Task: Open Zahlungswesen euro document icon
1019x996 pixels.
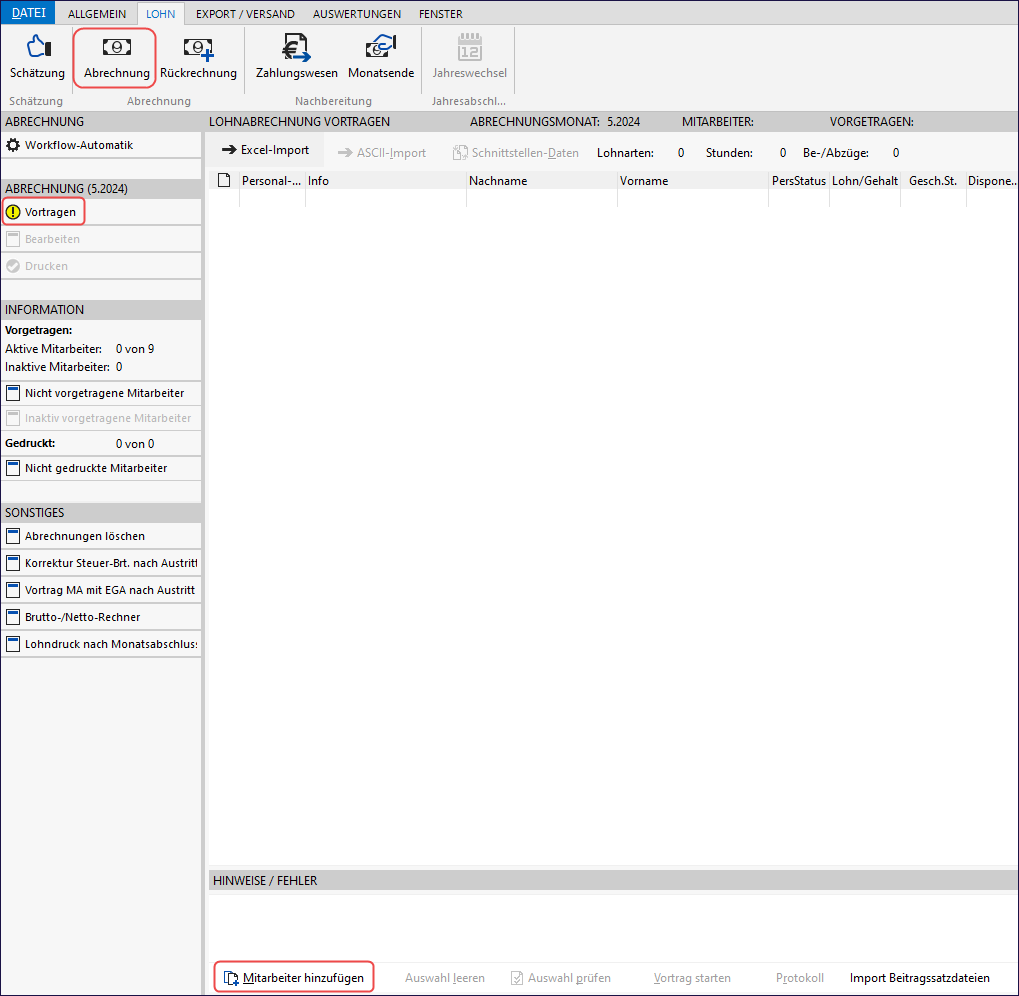Action: (x=296, y=47)
